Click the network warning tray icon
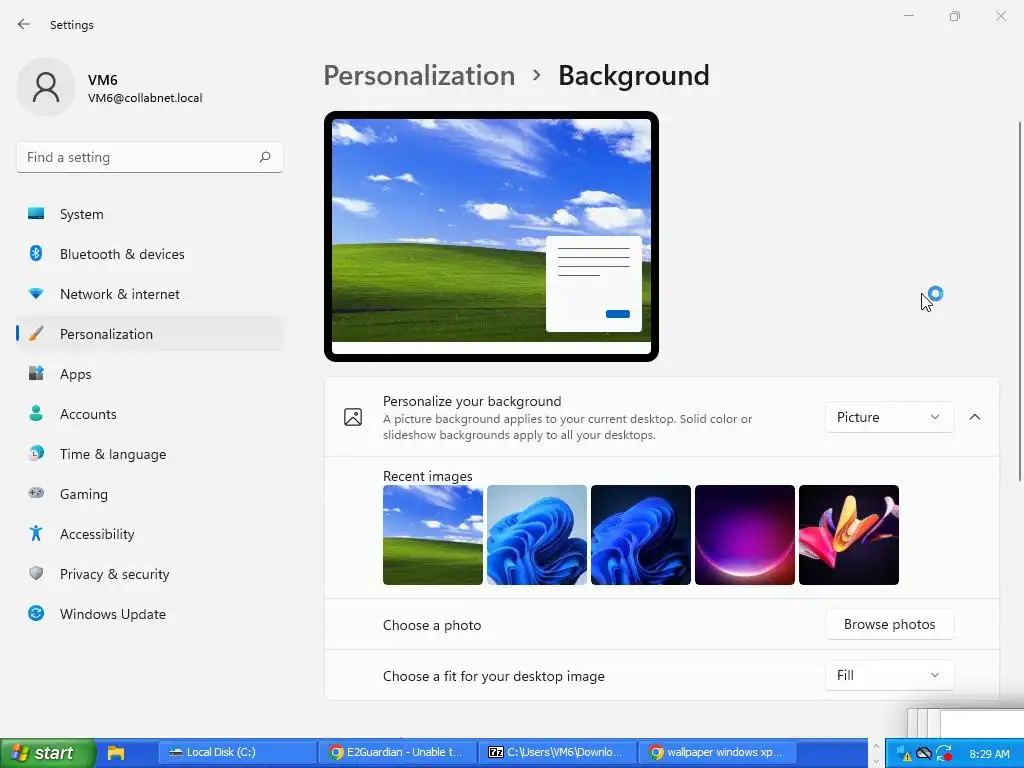This screenshot has height=768, width=1024. (904, 754)
